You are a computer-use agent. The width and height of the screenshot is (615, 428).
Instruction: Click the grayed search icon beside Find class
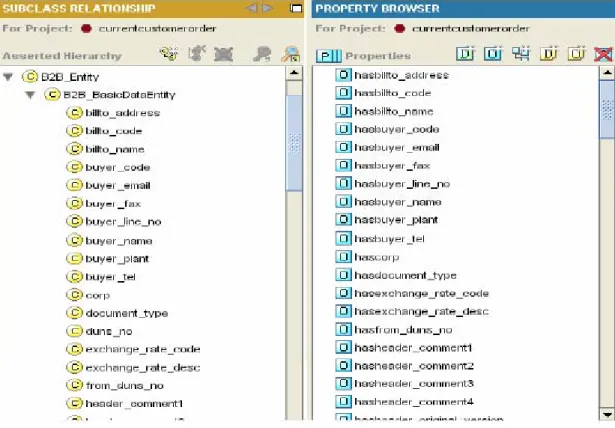click(x=262, y=54)
